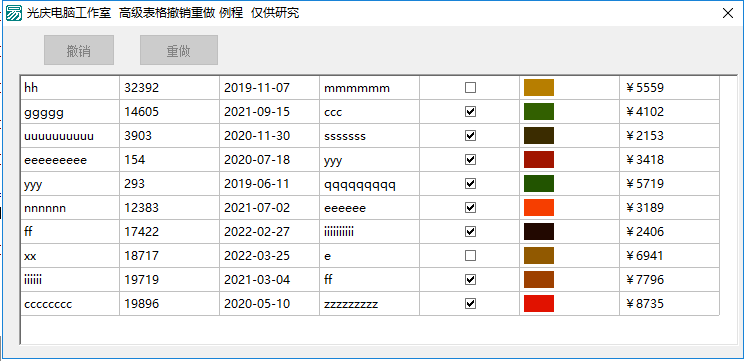Viewport: 746px width, 361px height.
Task: Select the date cell 2022-02-27
Action: (x=269, y=232)
